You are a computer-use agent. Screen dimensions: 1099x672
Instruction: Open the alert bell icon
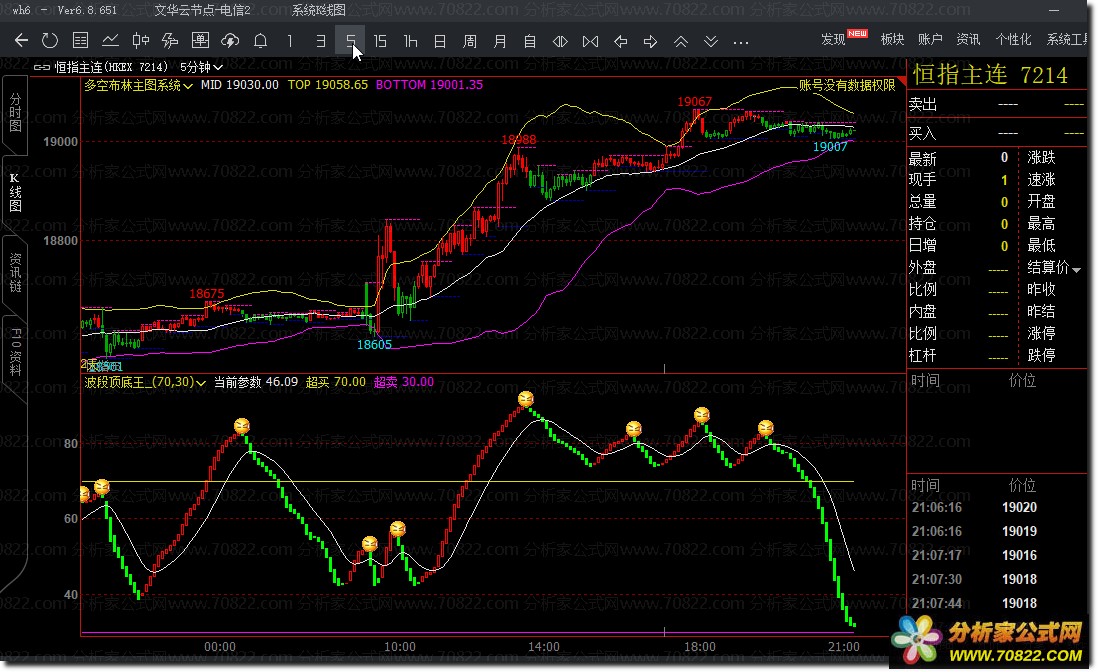tap(260, 41)
